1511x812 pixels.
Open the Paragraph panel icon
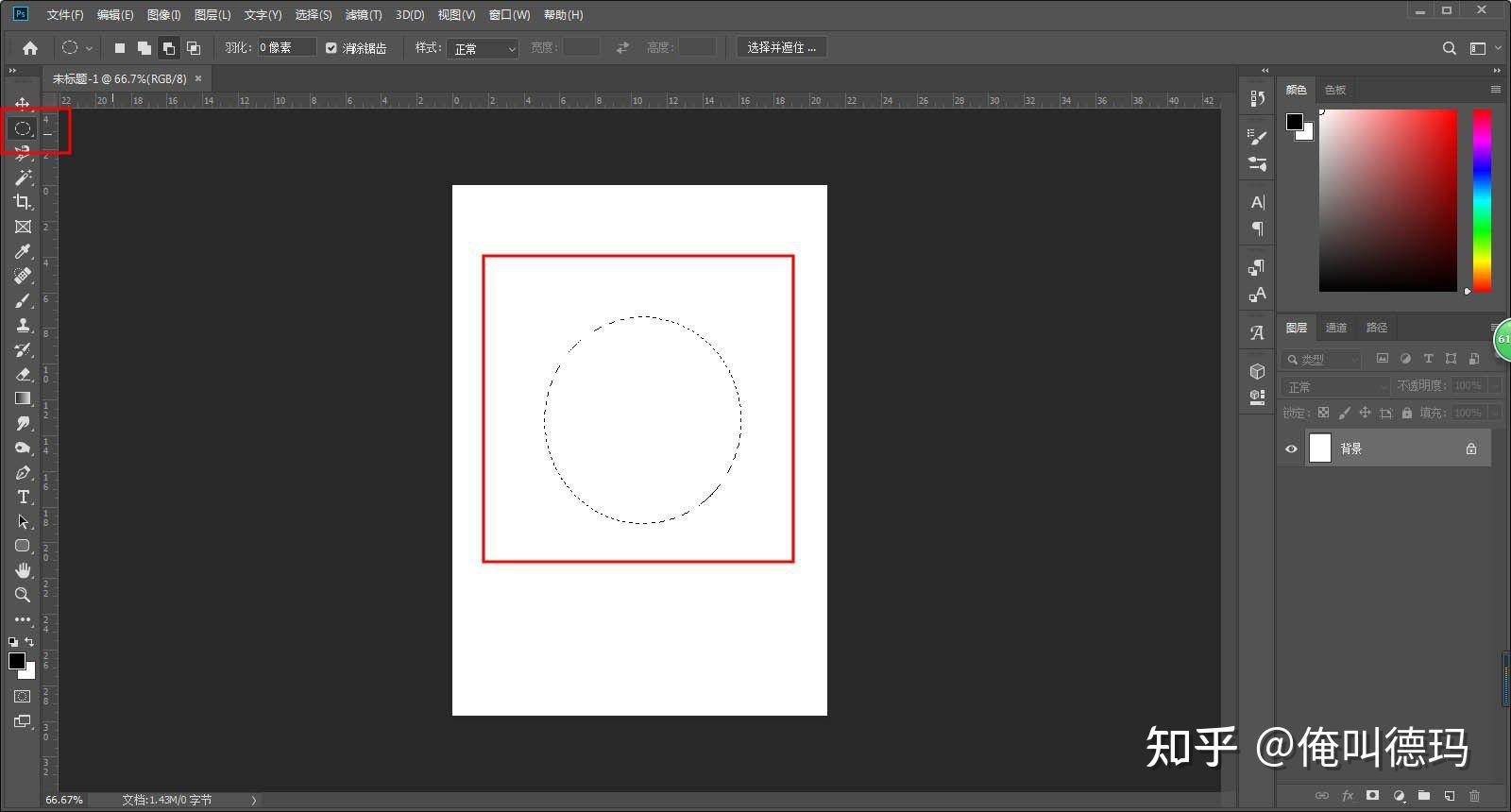[x=1257, y=228]
